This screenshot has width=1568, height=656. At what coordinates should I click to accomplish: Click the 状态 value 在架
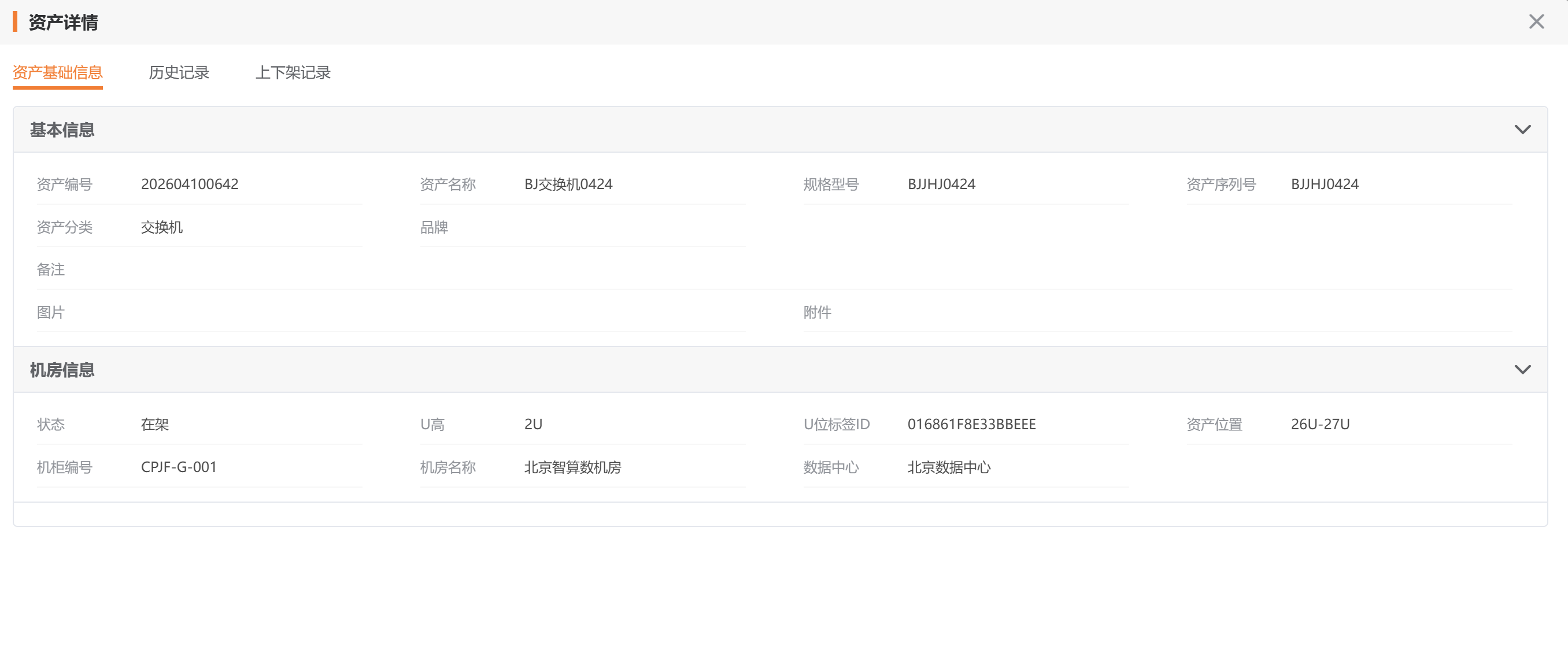(x=154, y=424)
